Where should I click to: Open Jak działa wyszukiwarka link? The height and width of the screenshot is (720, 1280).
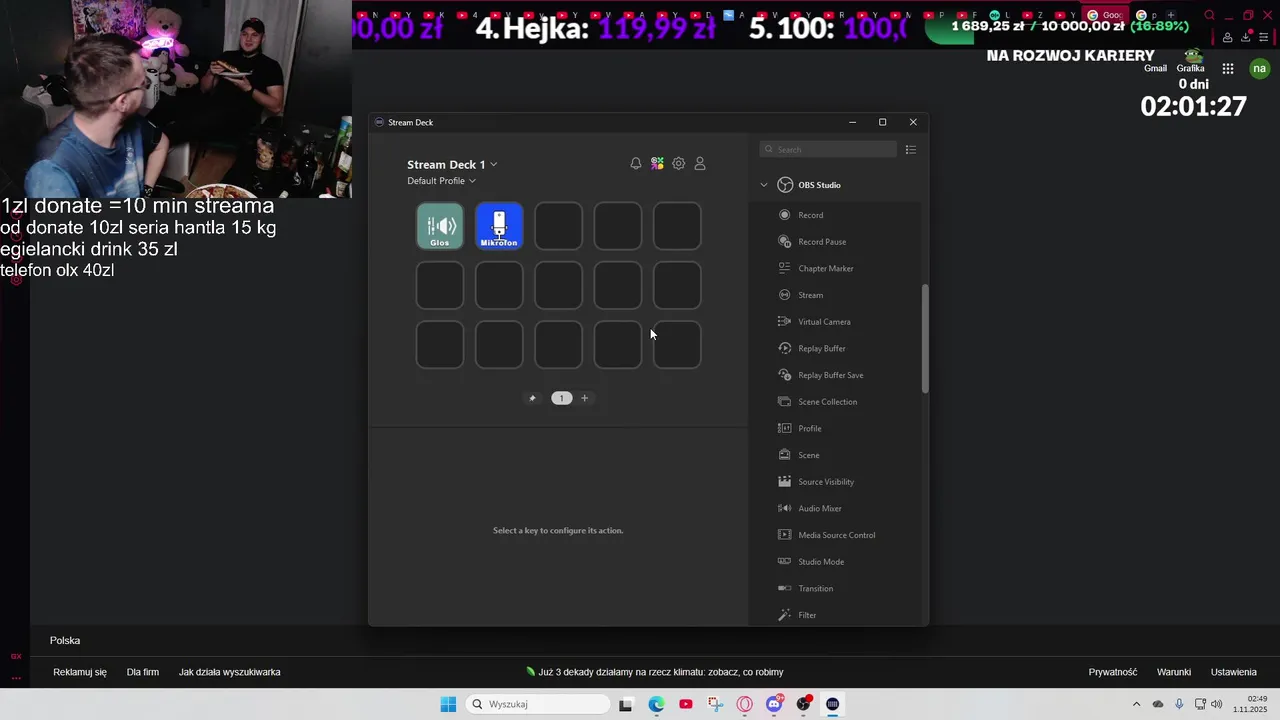tap(229, 672)
